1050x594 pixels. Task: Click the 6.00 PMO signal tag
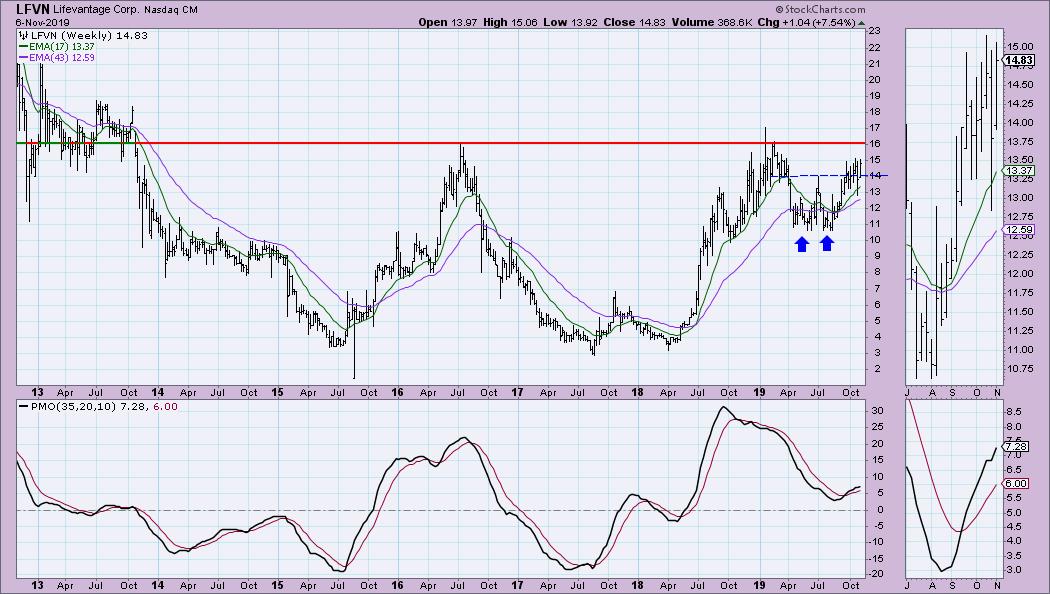1016,484
